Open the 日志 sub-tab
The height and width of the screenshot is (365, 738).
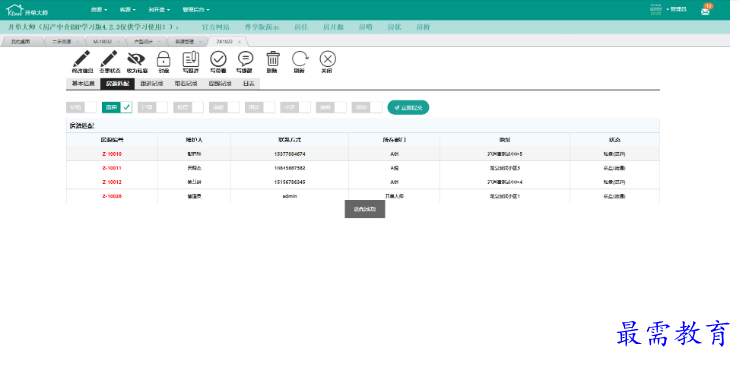(249, 84)
